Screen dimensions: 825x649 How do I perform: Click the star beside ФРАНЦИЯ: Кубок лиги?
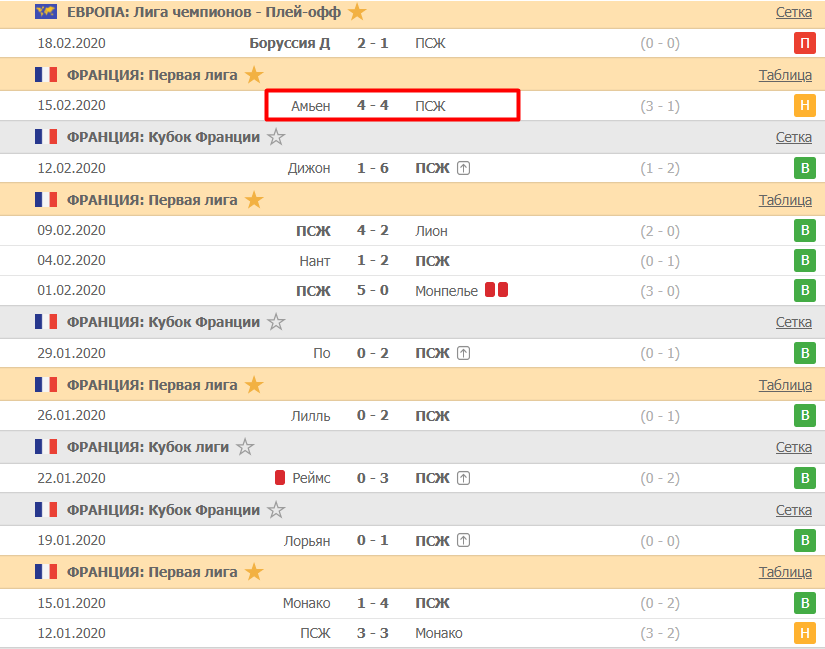coord(245,447)
